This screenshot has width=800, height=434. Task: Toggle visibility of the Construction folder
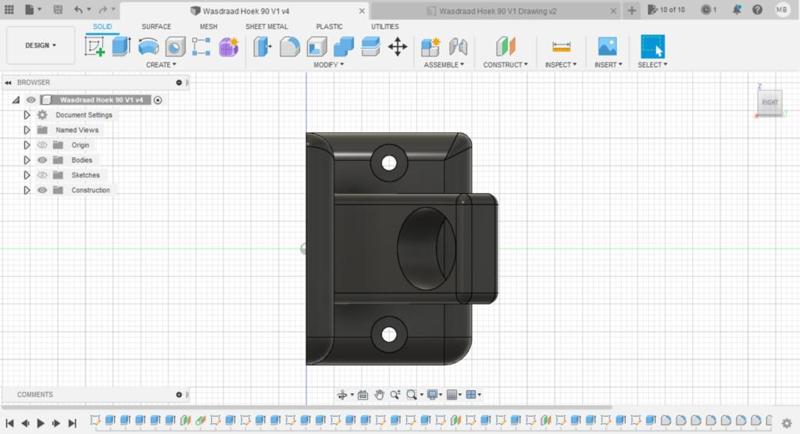click(42, 190)
